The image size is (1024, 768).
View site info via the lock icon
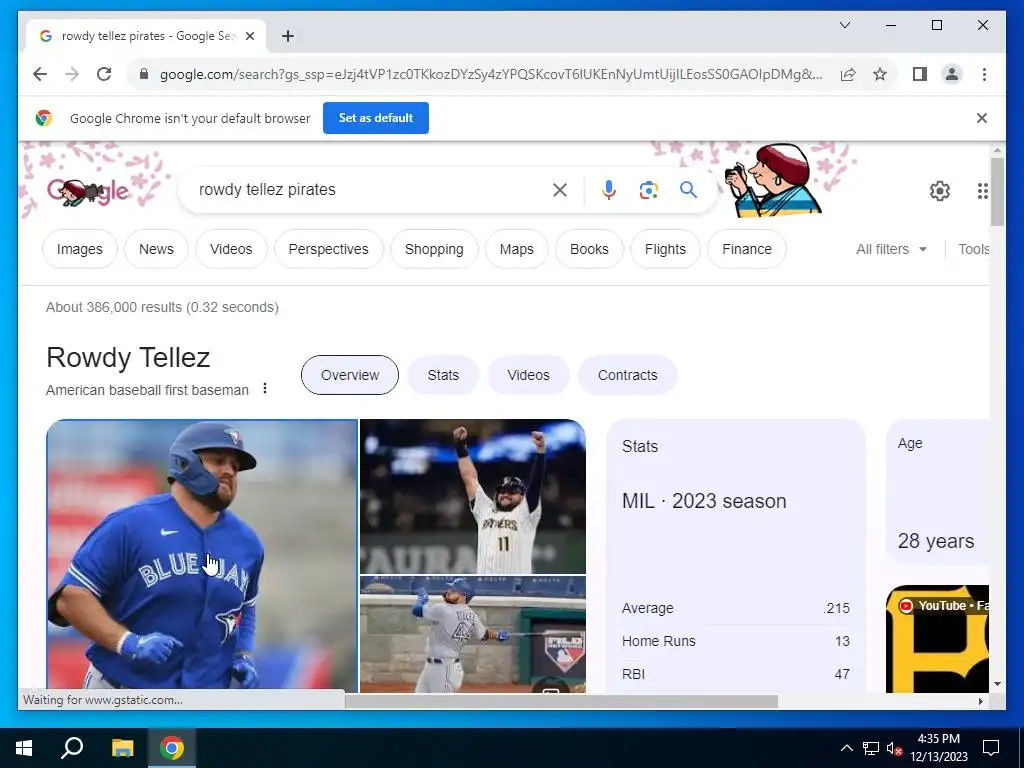tap(144, 74)
